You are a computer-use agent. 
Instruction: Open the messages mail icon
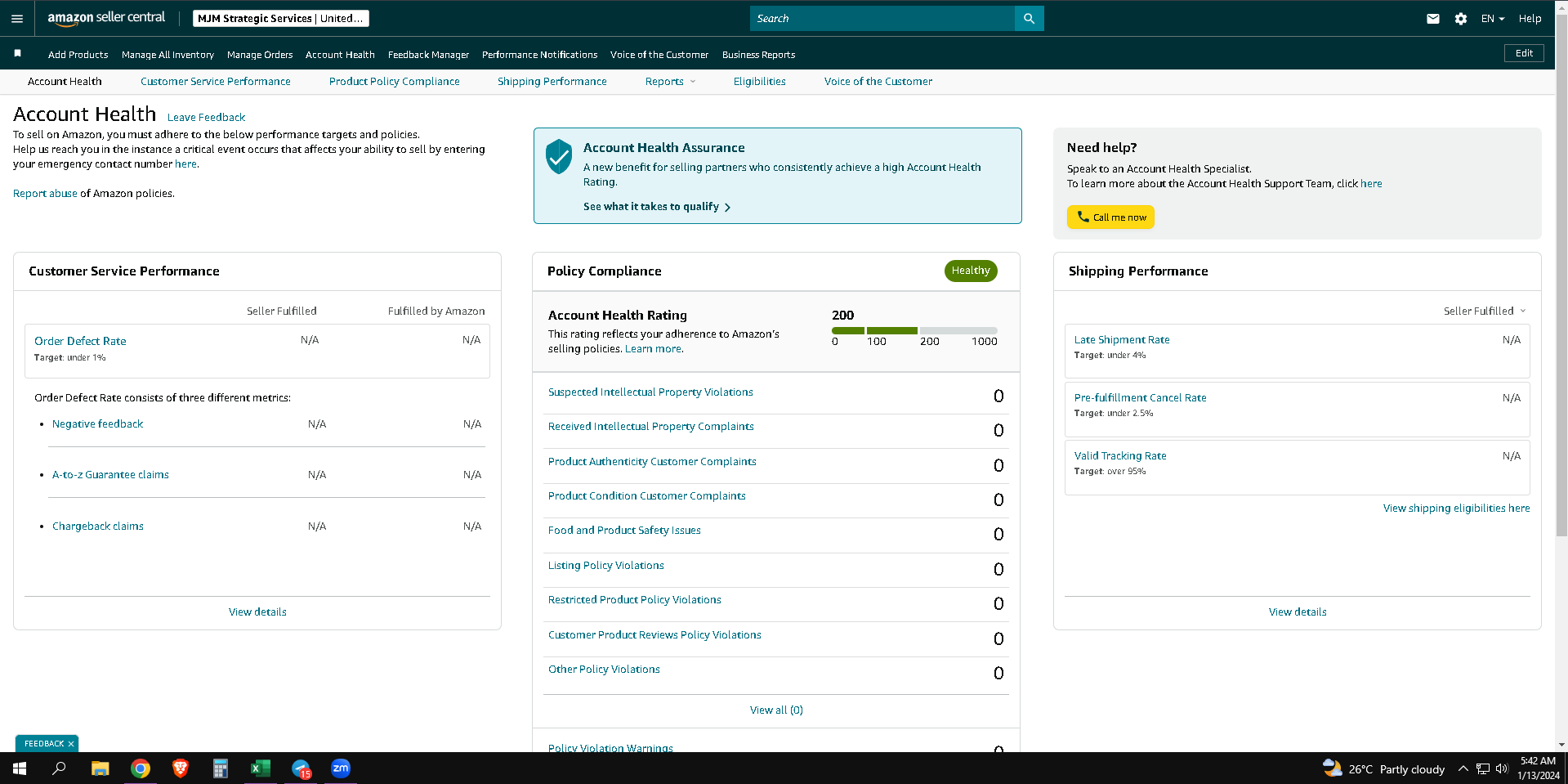click(x=1433, y=18)
